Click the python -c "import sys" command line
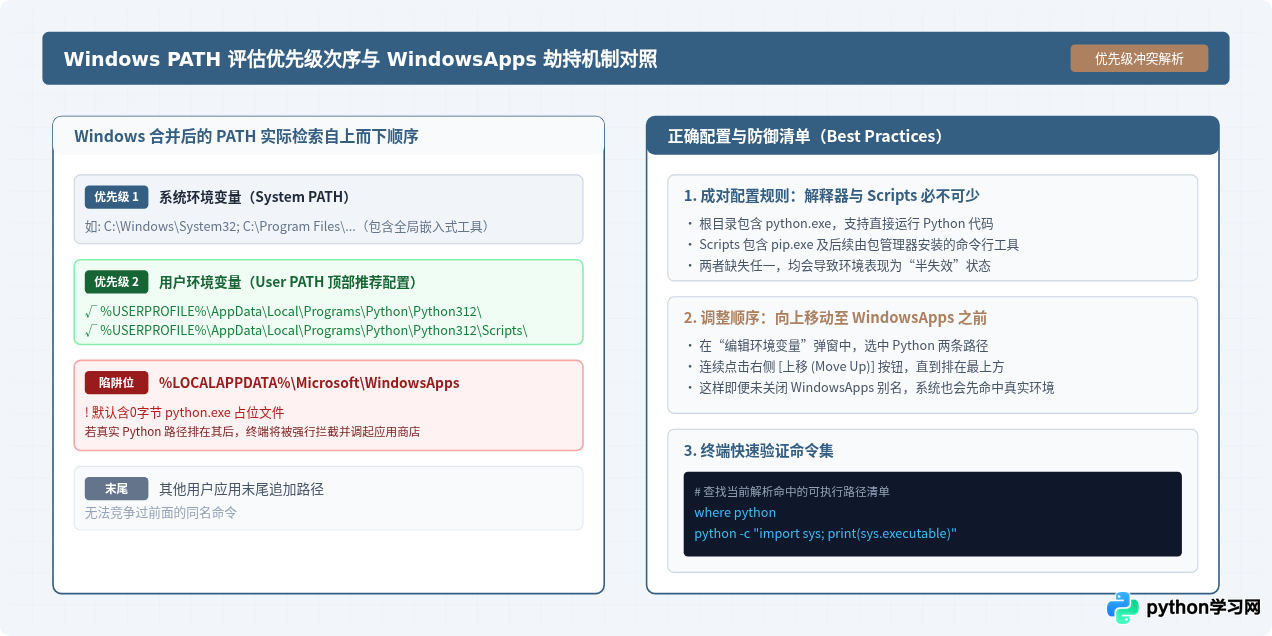The width and height of the screenshot is (1272, 636). [x=825, y=534]
